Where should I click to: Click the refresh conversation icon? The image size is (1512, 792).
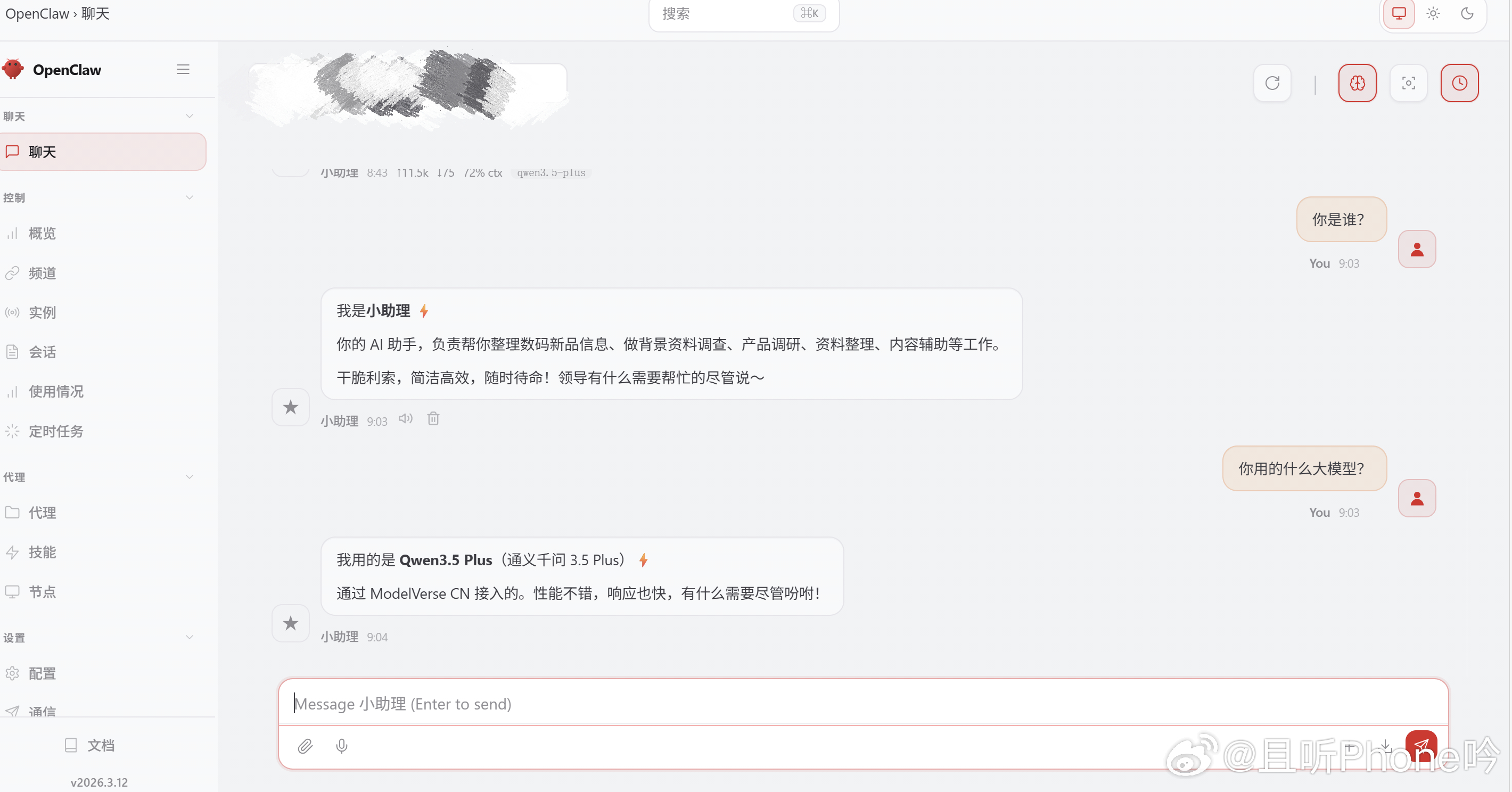pos(1272,82)
